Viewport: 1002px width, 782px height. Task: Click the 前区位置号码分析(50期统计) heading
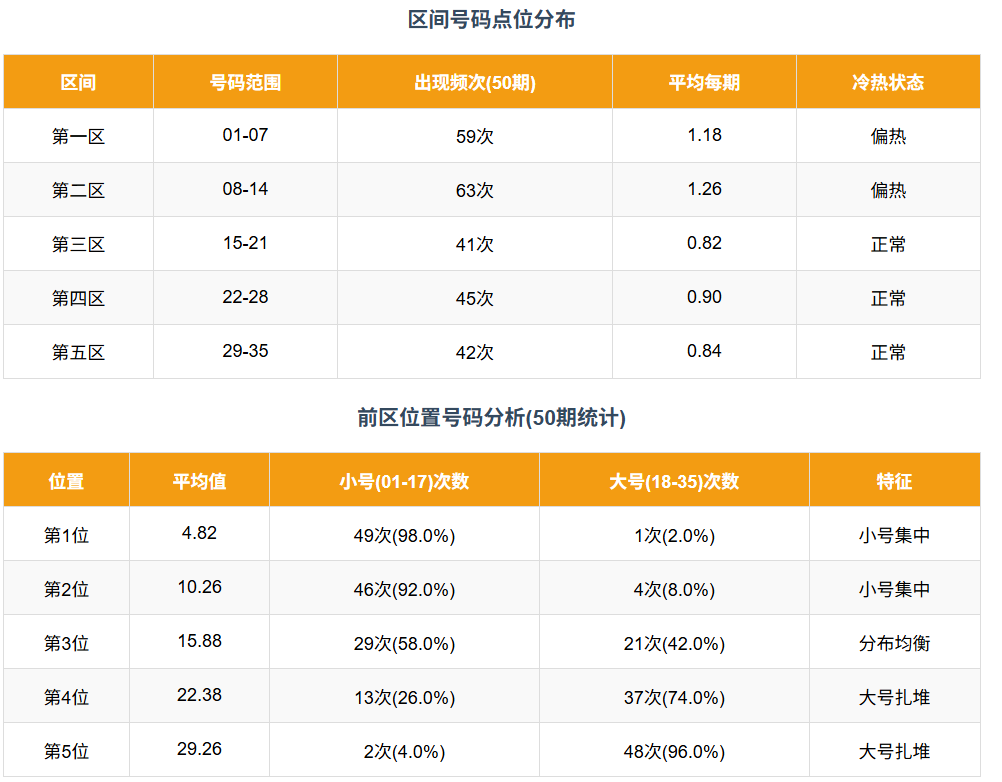492,418
